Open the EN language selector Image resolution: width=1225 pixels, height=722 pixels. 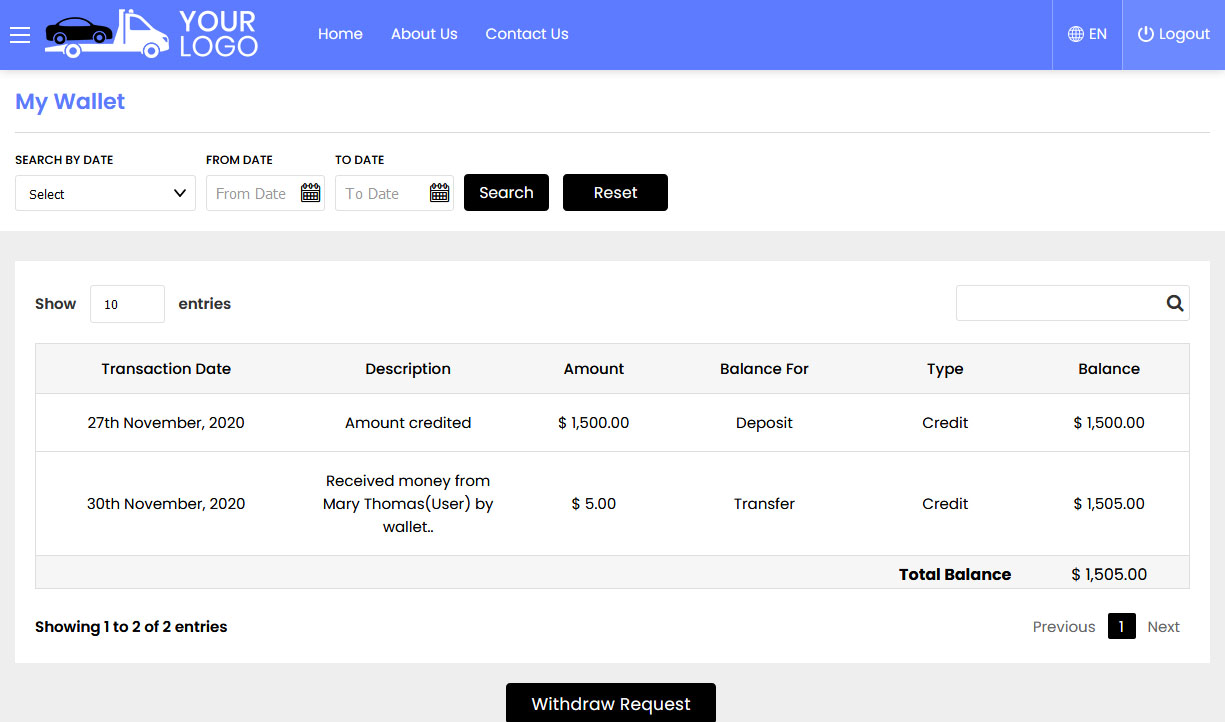(1087, 34)
